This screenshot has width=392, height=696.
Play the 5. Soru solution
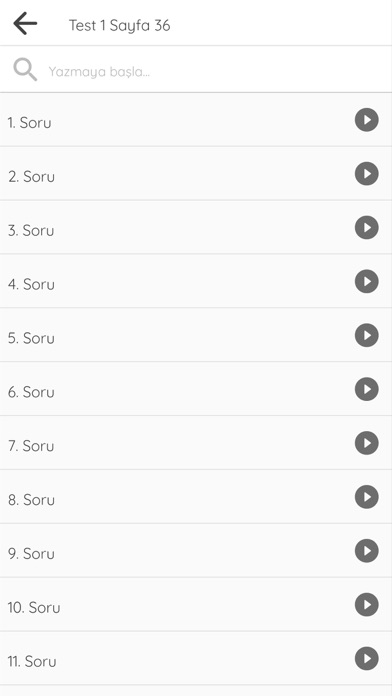tap(366, 335)
